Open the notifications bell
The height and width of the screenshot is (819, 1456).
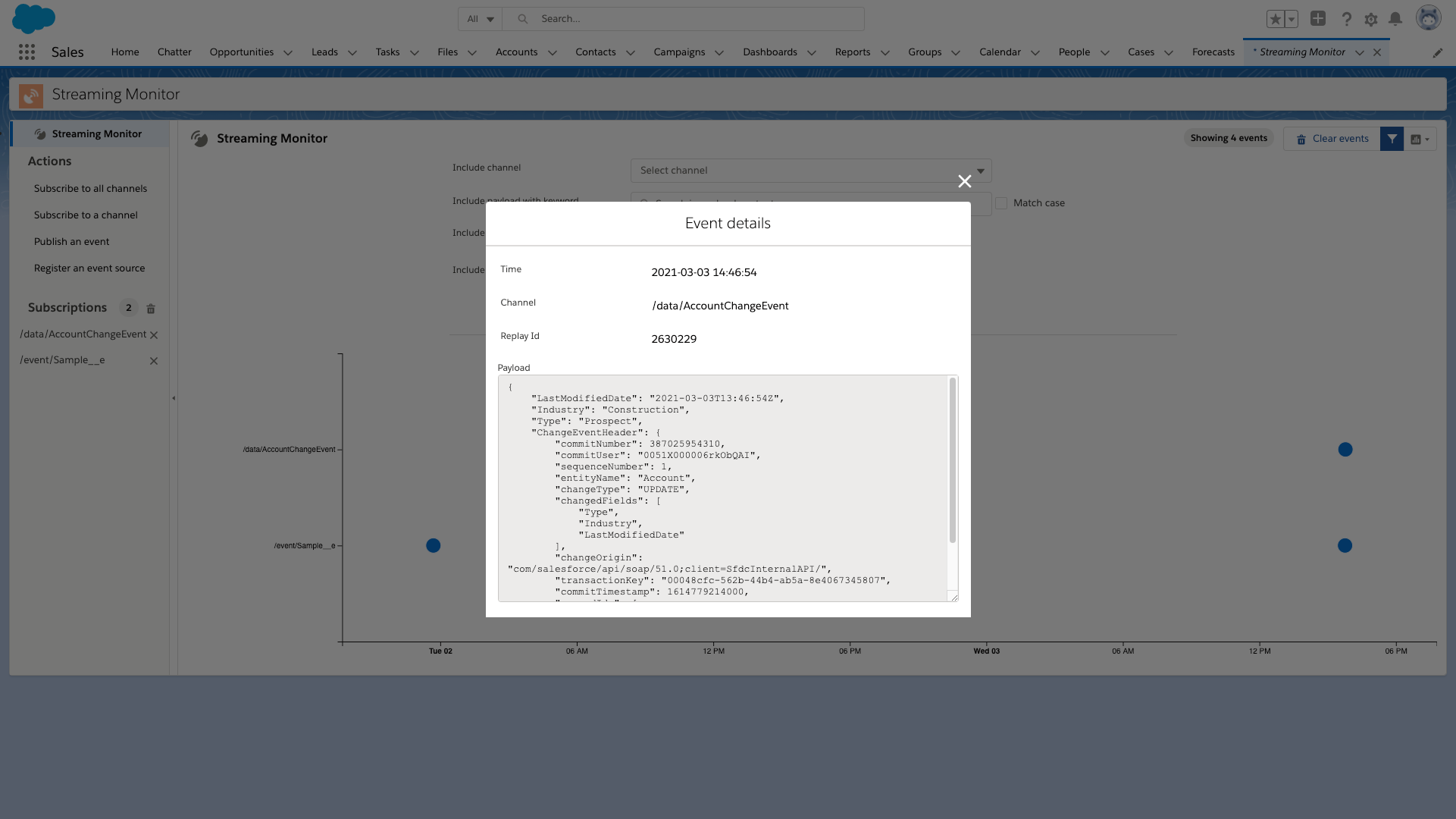click(1395, 19)
